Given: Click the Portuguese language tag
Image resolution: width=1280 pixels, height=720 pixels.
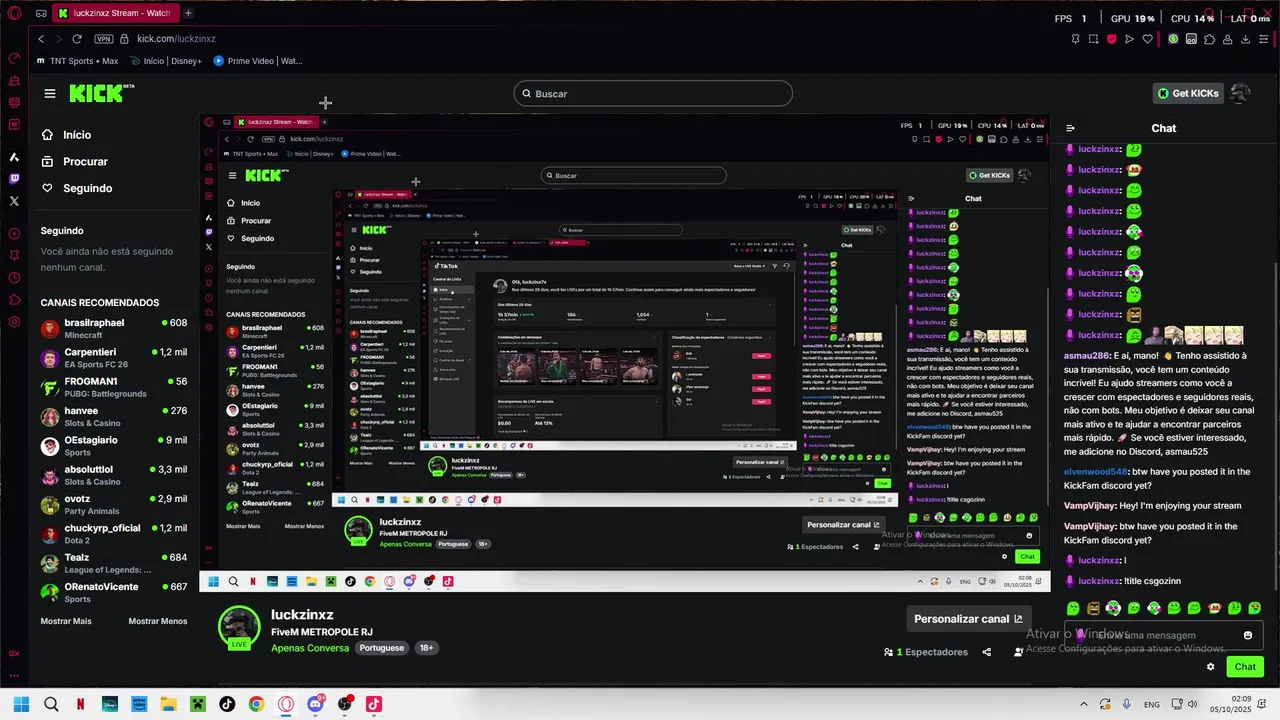Looking at the screenshot, I should pos(382,648).
